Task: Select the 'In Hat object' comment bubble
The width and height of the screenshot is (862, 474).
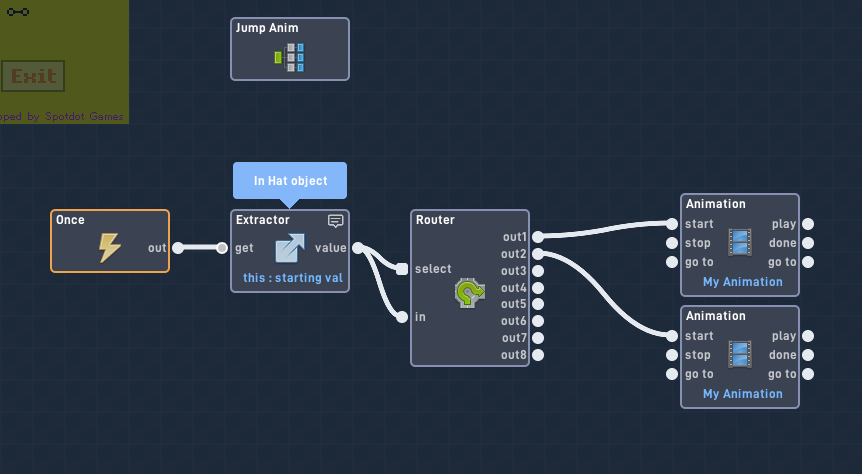Action: pos(290,180)
